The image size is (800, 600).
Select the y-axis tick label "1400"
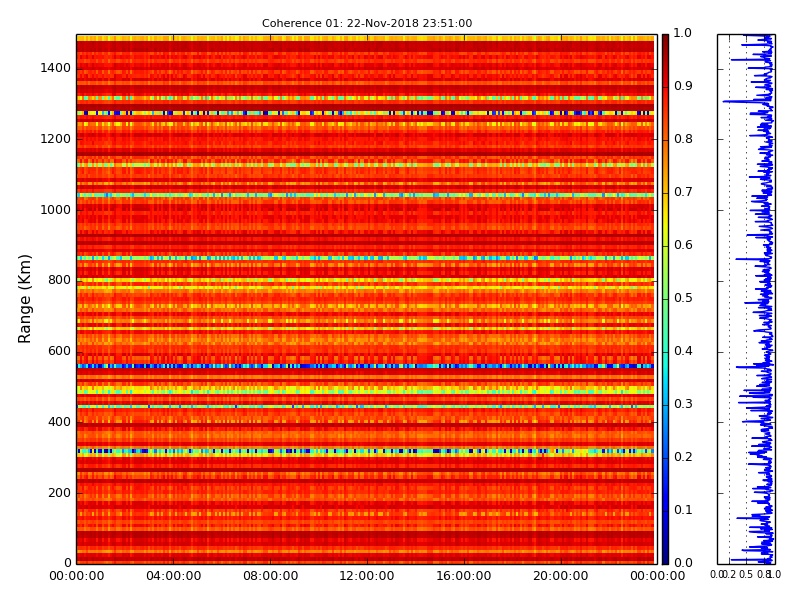point(56,68)
